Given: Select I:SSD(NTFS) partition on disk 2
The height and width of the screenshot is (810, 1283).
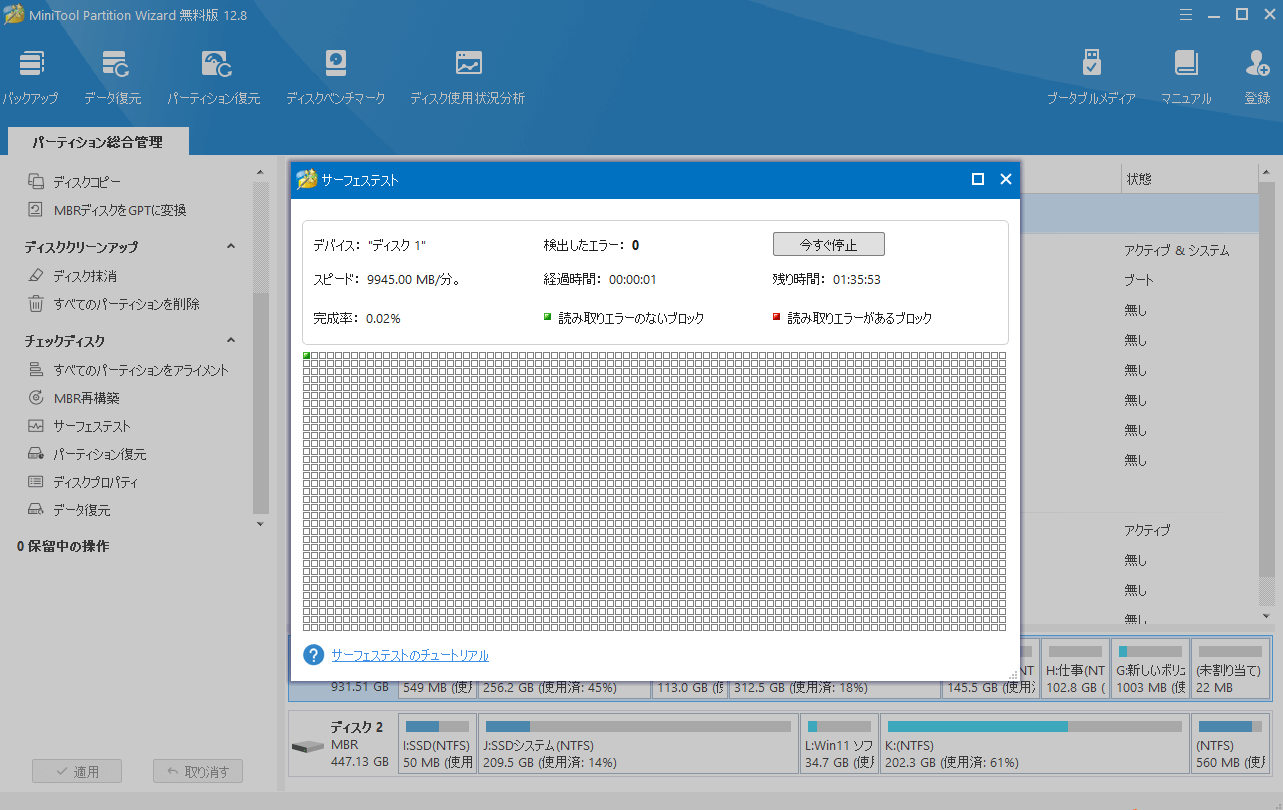Looking at the screenshot, I should 437,742.
